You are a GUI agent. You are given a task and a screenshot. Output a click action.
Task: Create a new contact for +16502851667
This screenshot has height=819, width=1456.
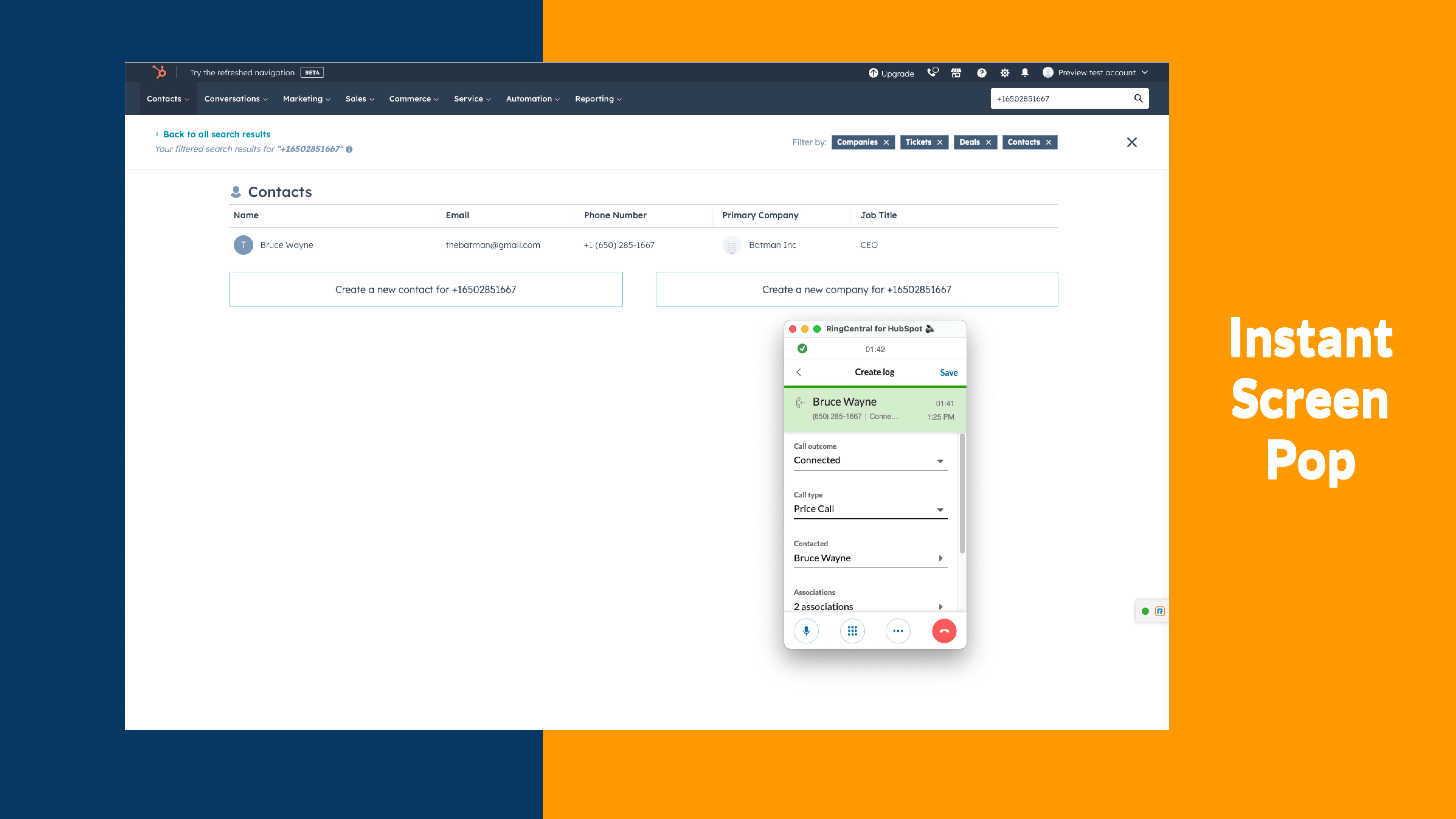pyautogui.click(x=426, y=289)
